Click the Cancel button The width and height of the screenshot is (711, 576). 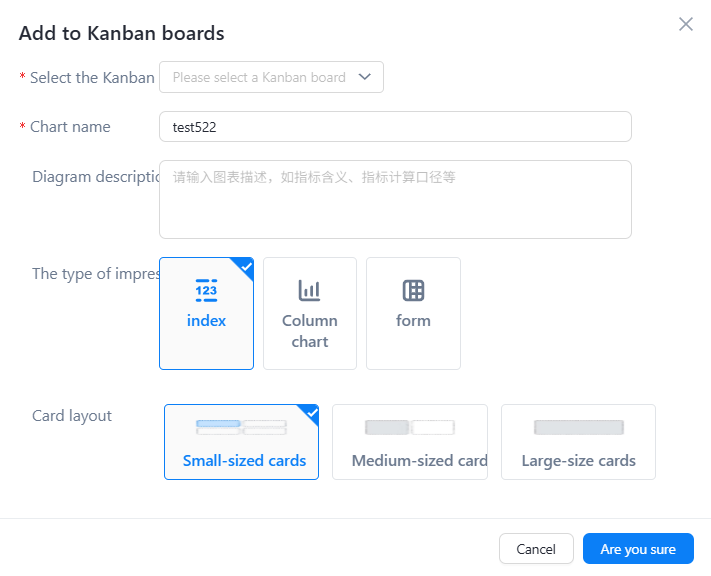[x=536, y=549]
